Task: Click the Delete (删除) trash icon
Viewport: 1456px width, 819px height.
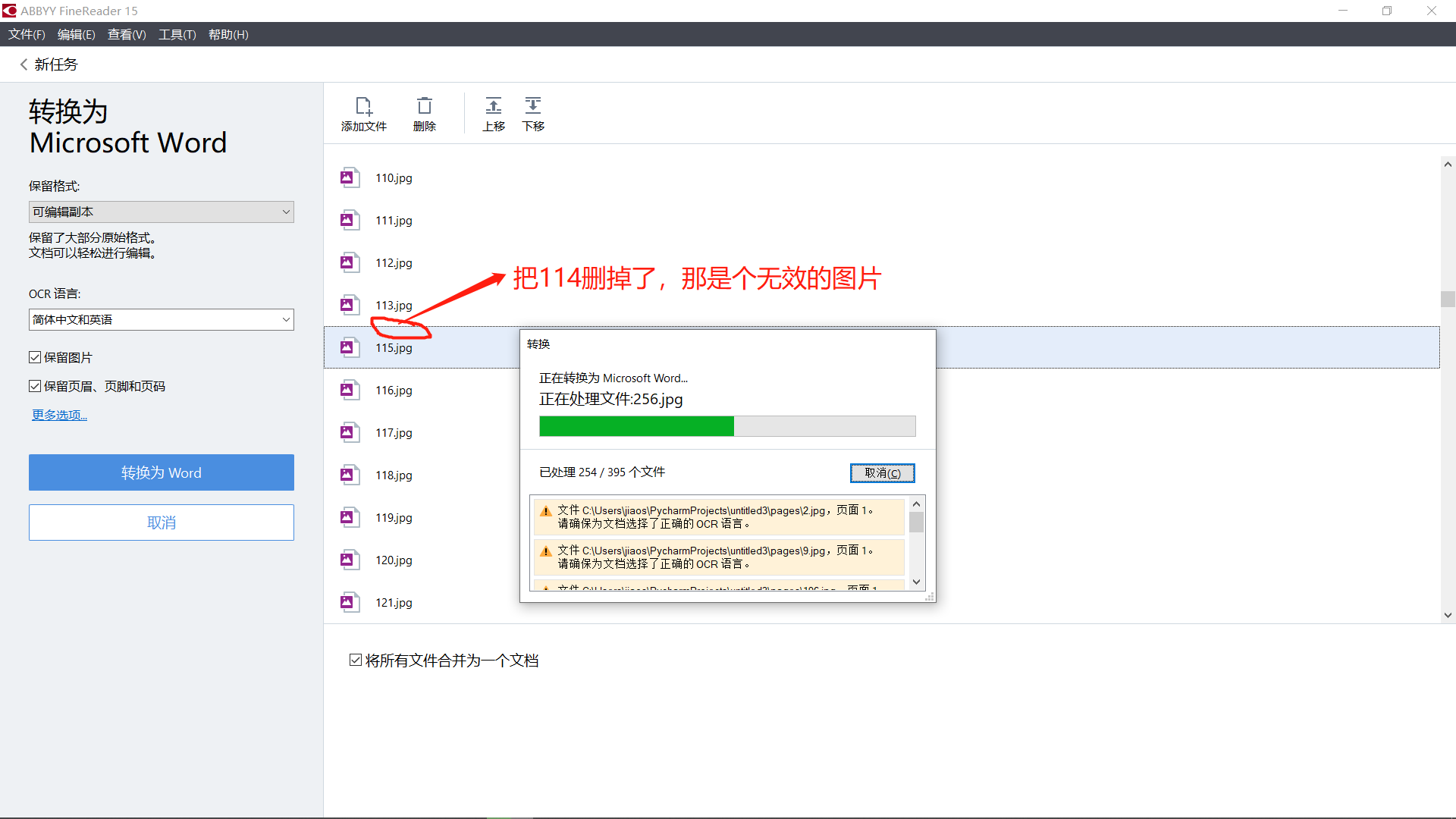Action: [425, 106]
